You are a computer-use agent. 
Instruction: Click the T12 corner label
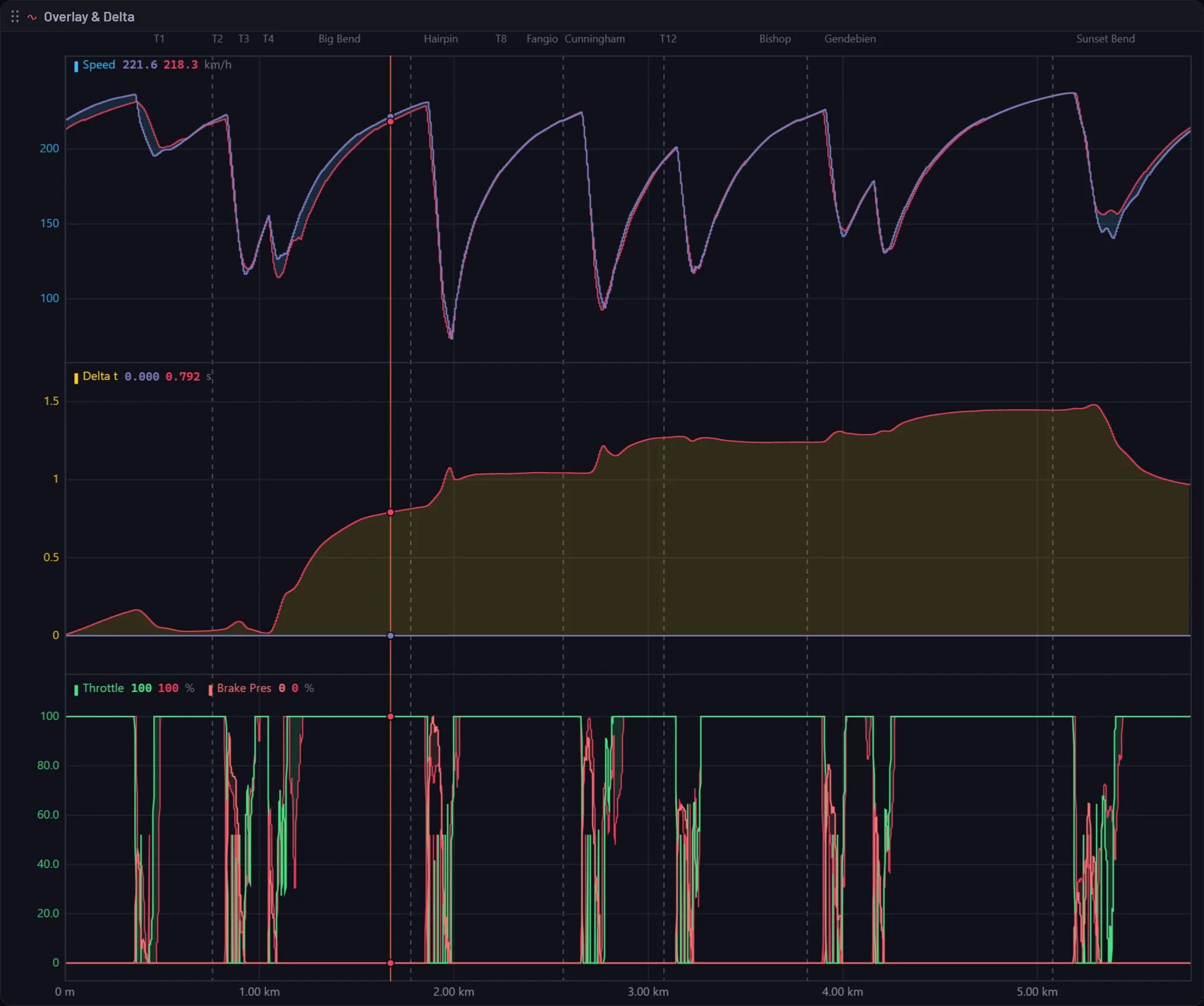pos(668,39)
